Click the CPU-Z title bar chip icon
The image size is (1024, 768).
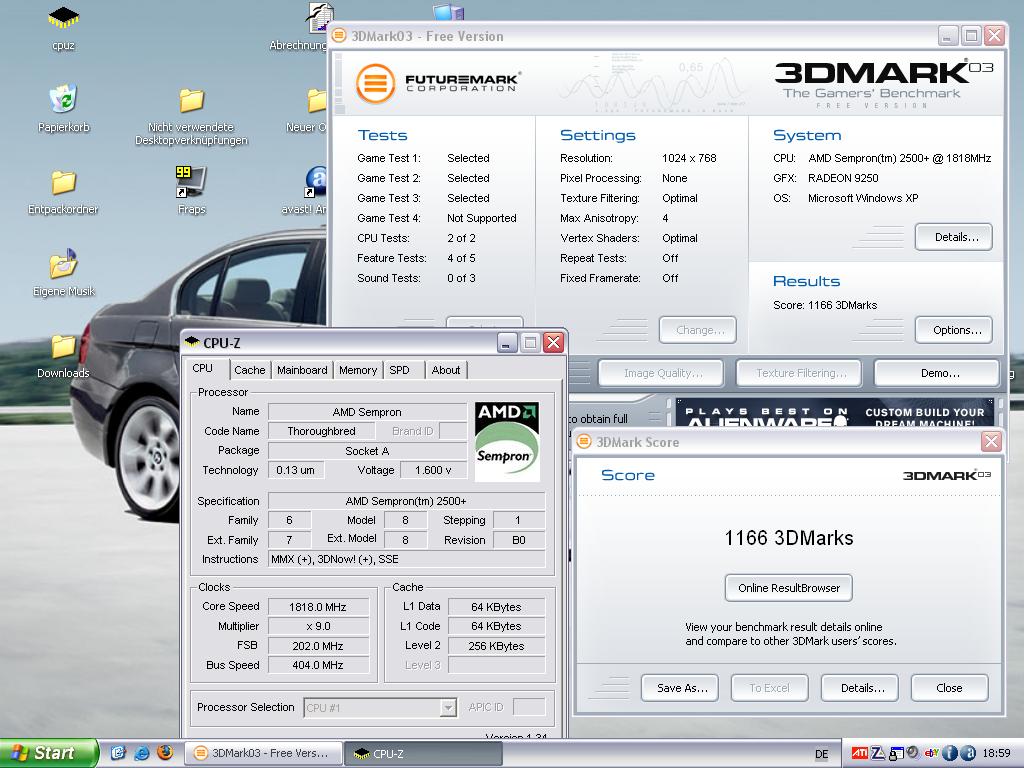(192, 342)
